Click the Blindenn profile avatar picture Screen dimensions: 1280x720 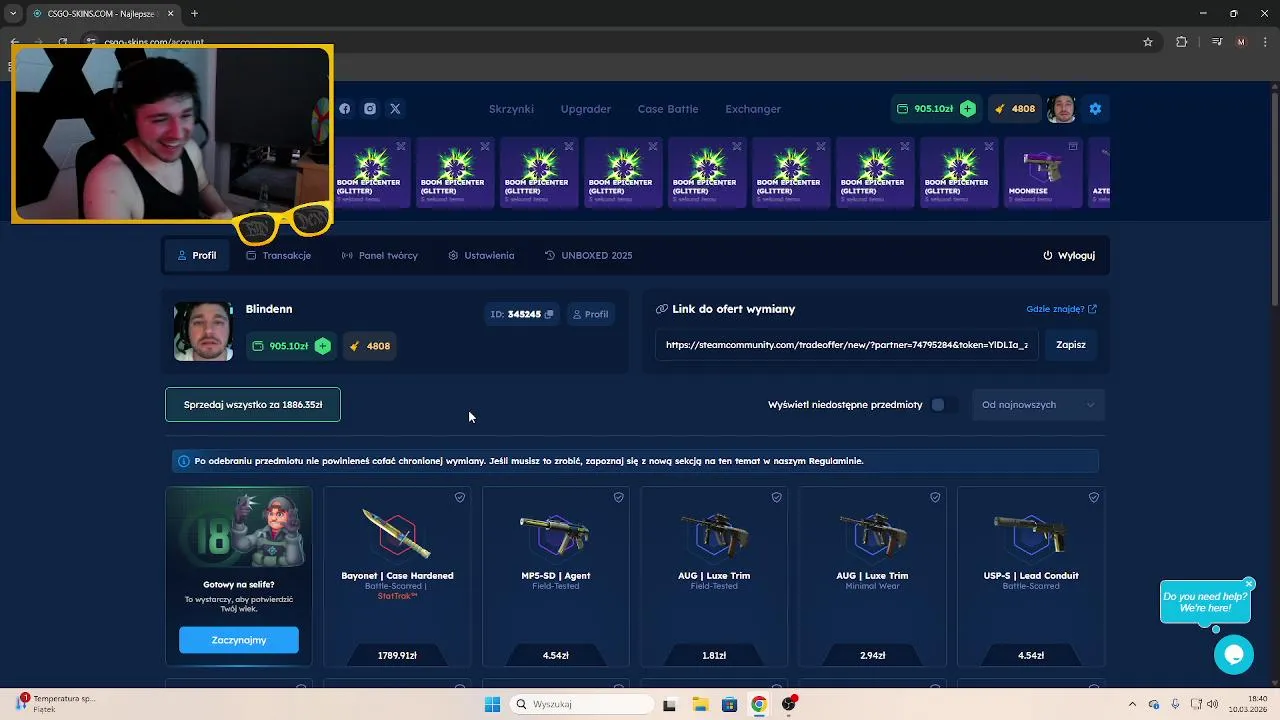(204, 331)
